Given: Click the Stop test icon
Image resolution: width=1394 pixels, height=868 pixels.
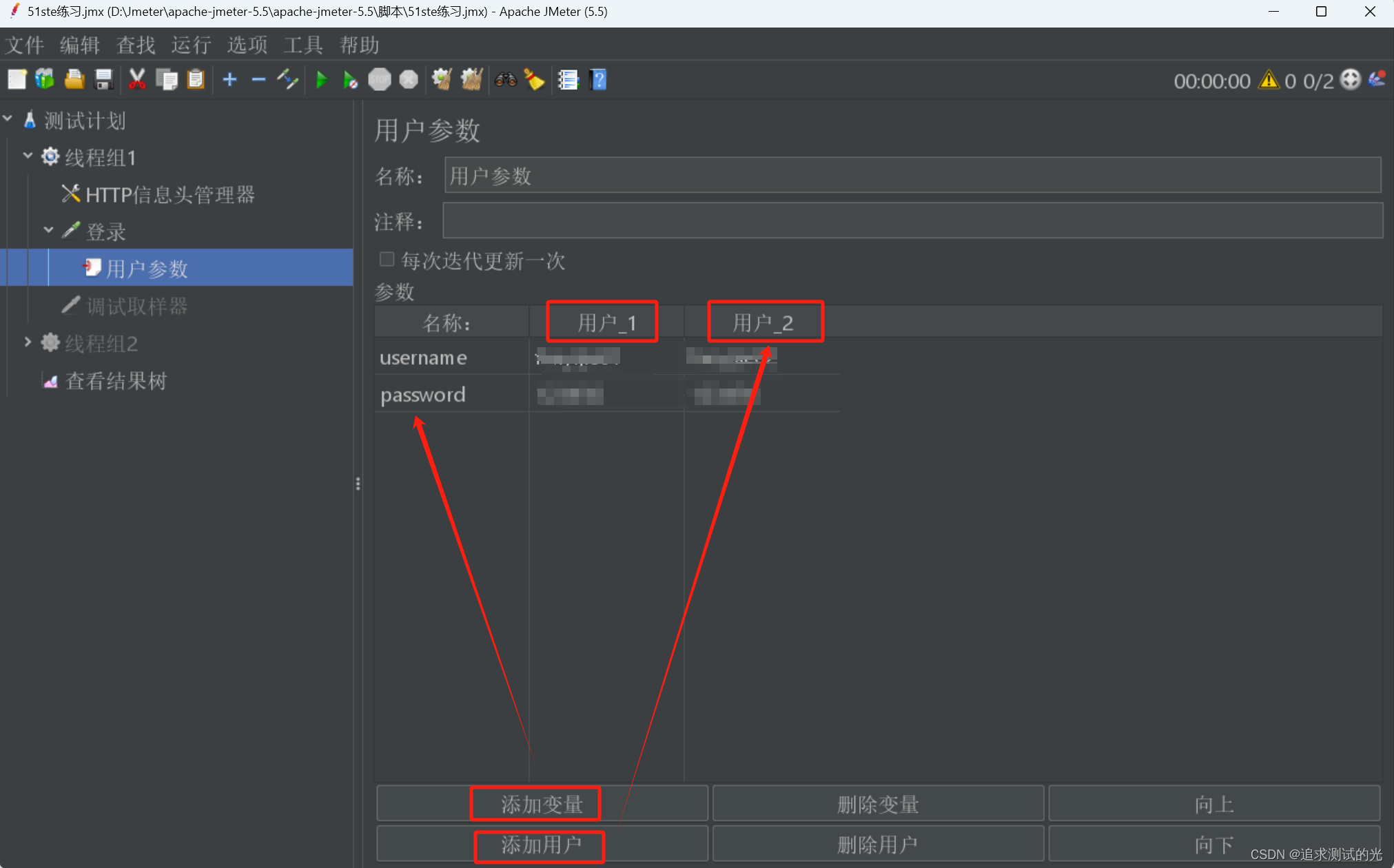Looking at the screenshot, I should [380, 80].
